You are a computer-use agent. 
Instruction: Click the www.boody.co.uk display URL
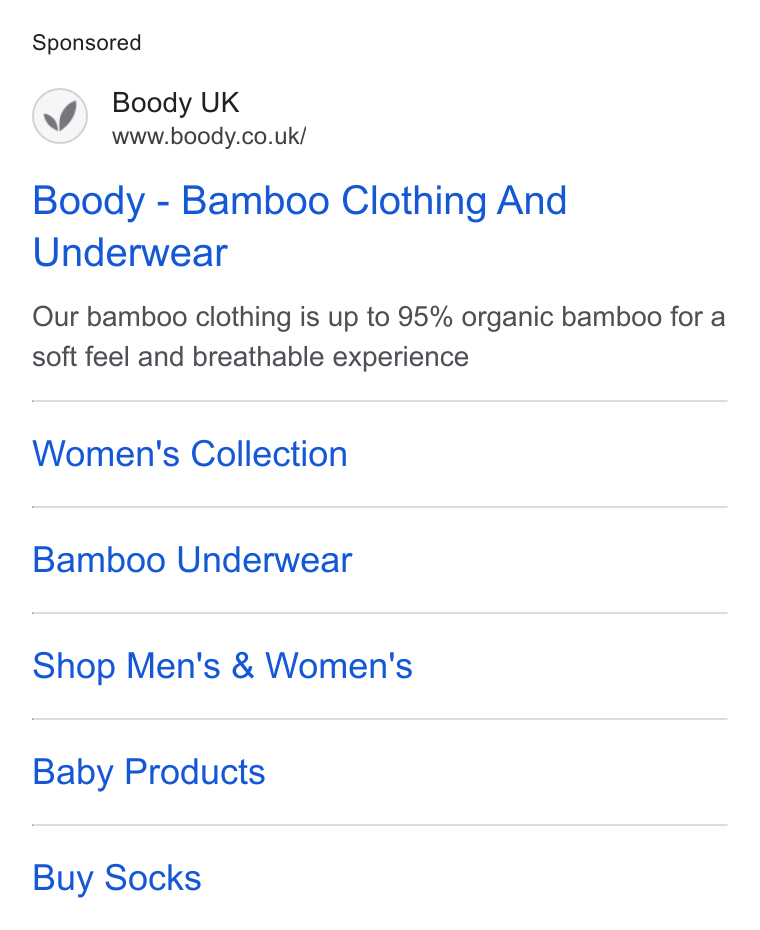tap(209, 136)
